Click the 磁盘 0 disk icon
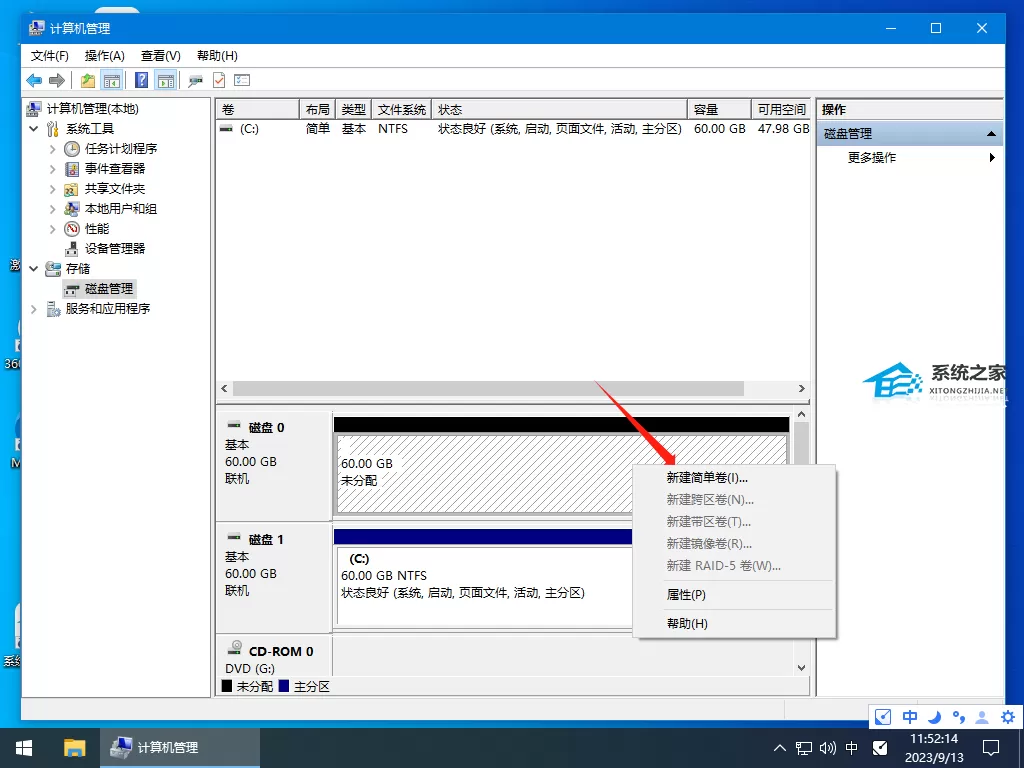 pos(234,426)
